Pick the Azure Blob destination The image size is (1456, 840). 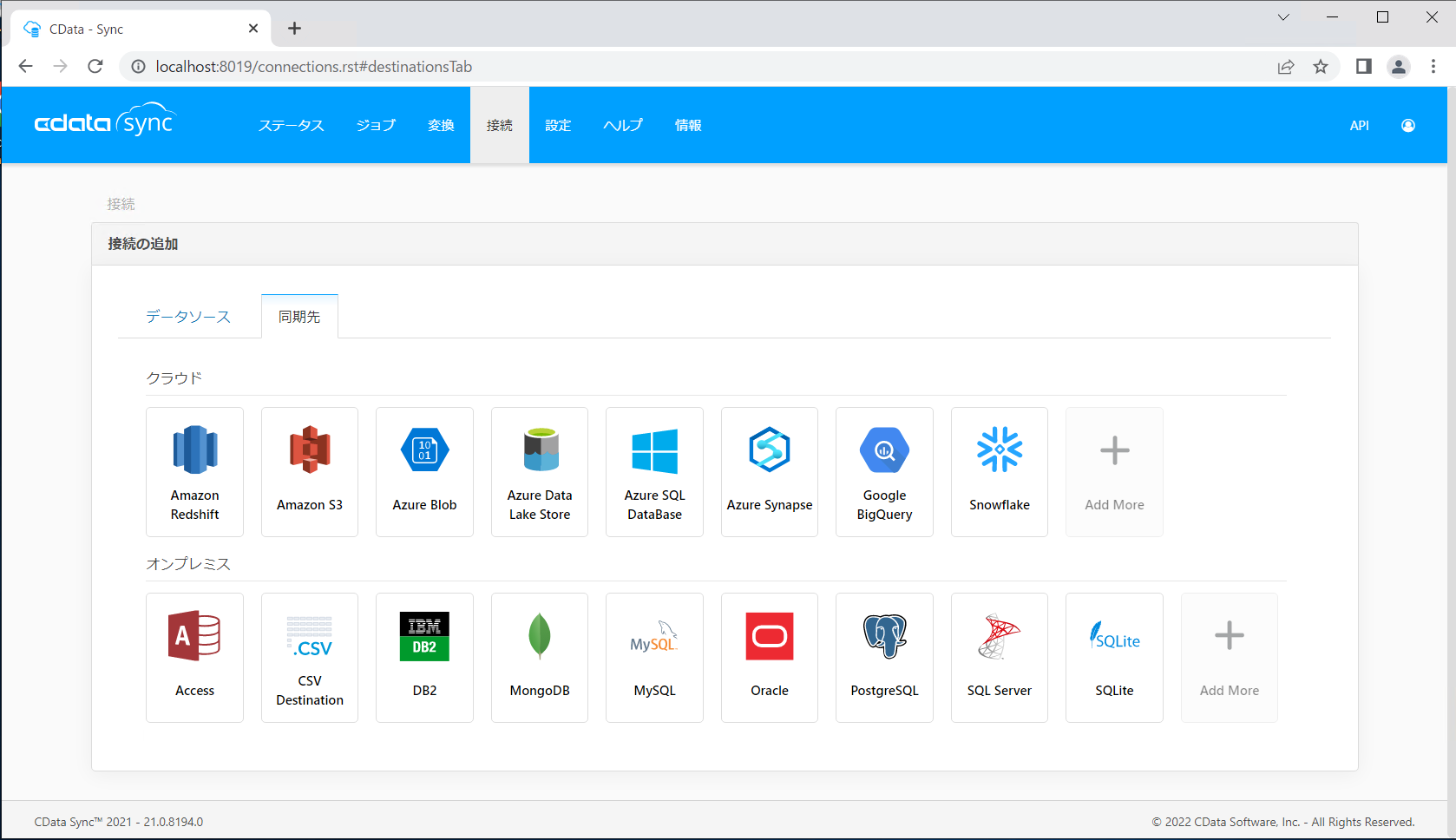[424, 472]
